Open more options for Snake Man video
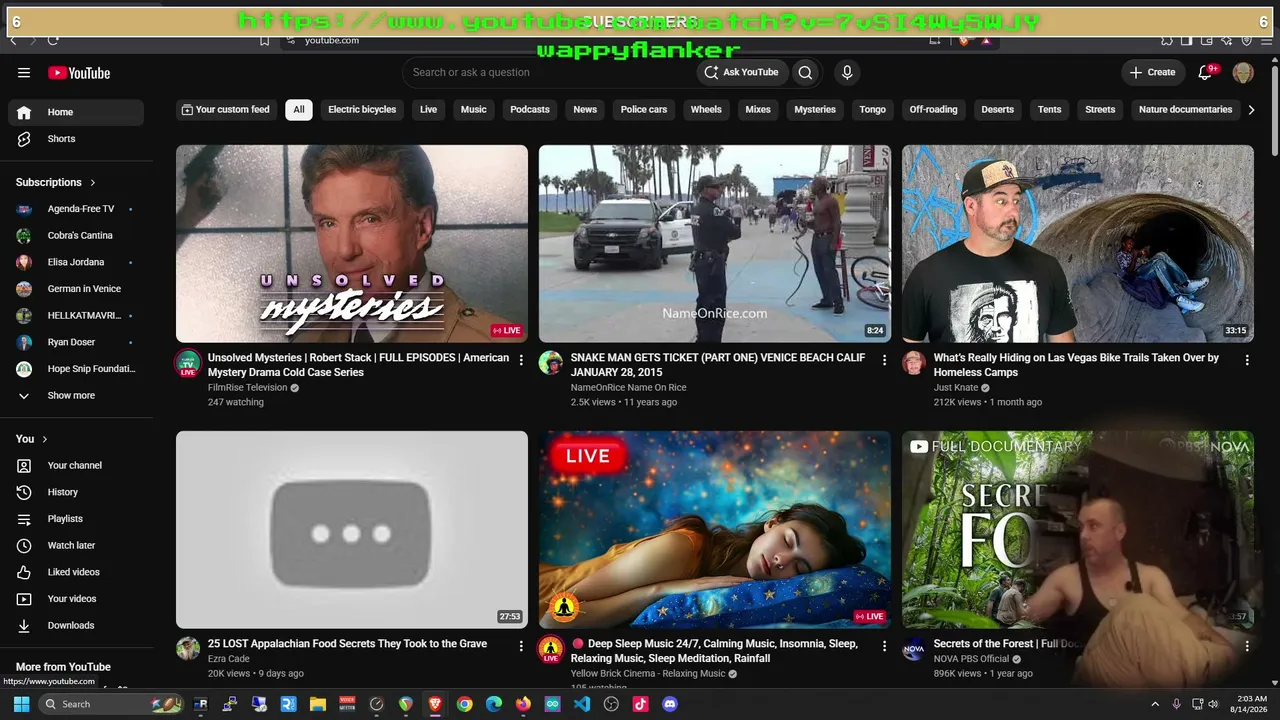Viewport: 1280px width, 720px height. 884,360
